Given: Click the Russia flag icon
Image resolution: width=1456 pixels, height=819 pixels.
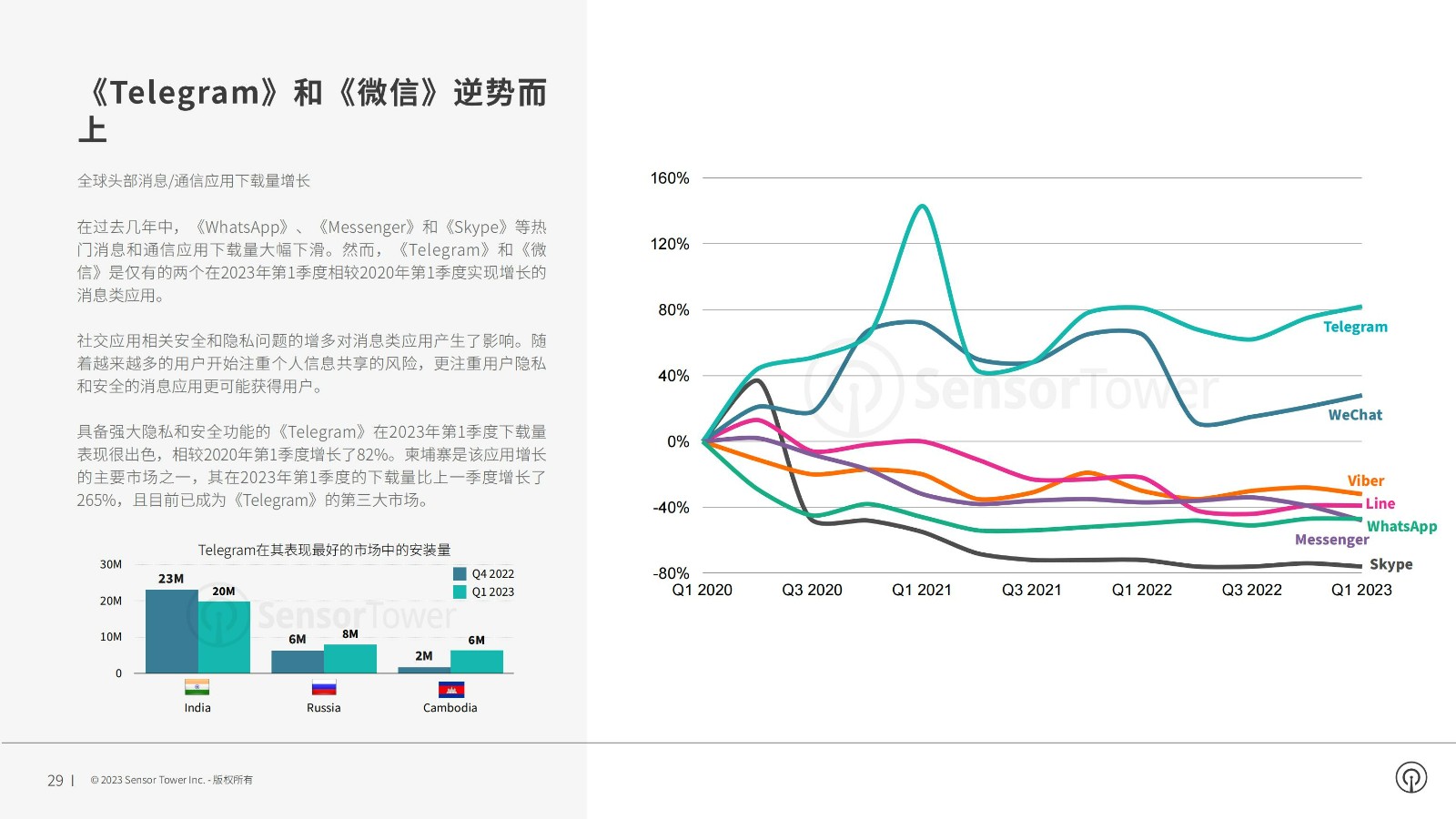Looking at the screenshot, I should coord(324,687).
